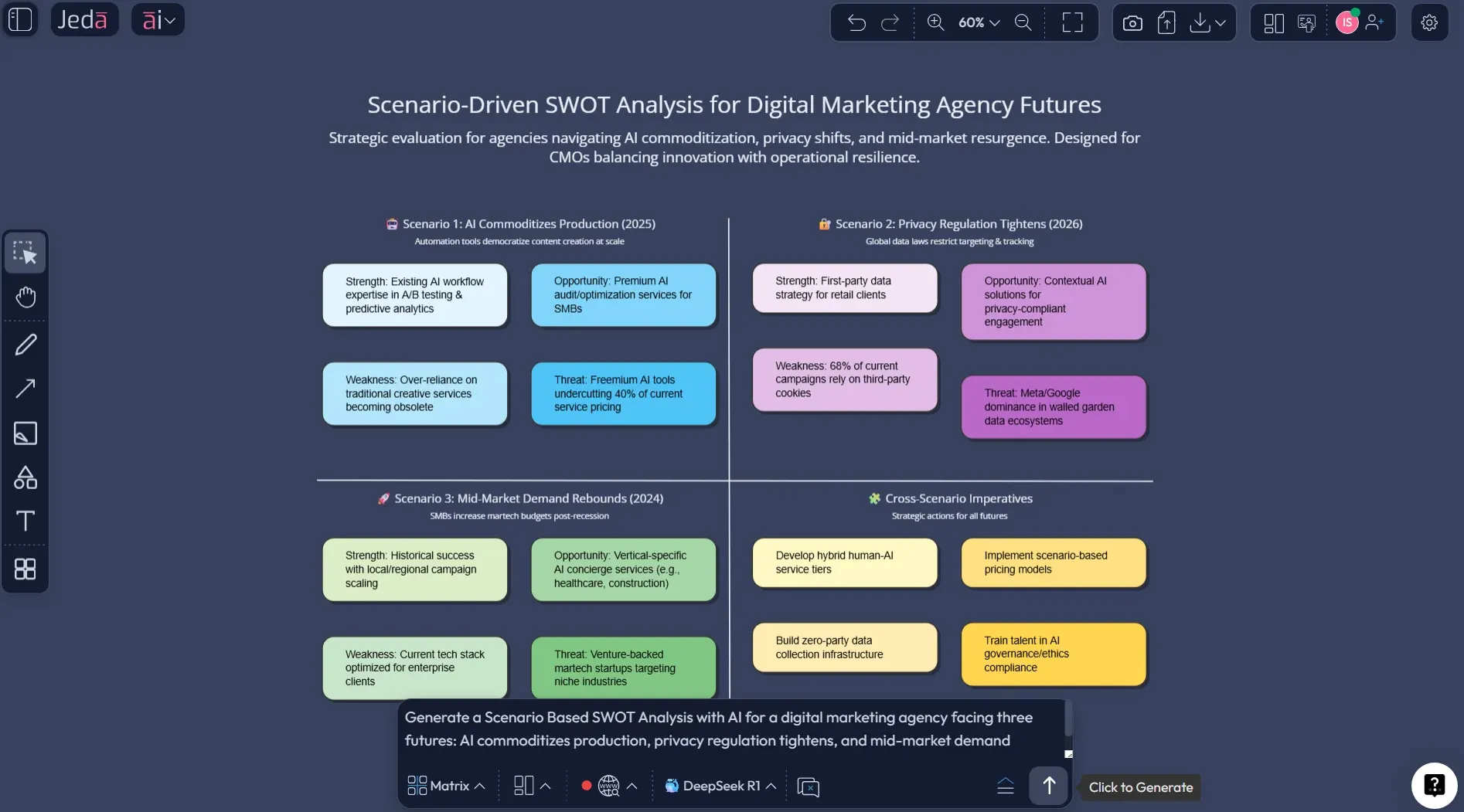Open the help question-mark button
Viewport: 1464px width, 812px height.
click(x=1434, y=785)
